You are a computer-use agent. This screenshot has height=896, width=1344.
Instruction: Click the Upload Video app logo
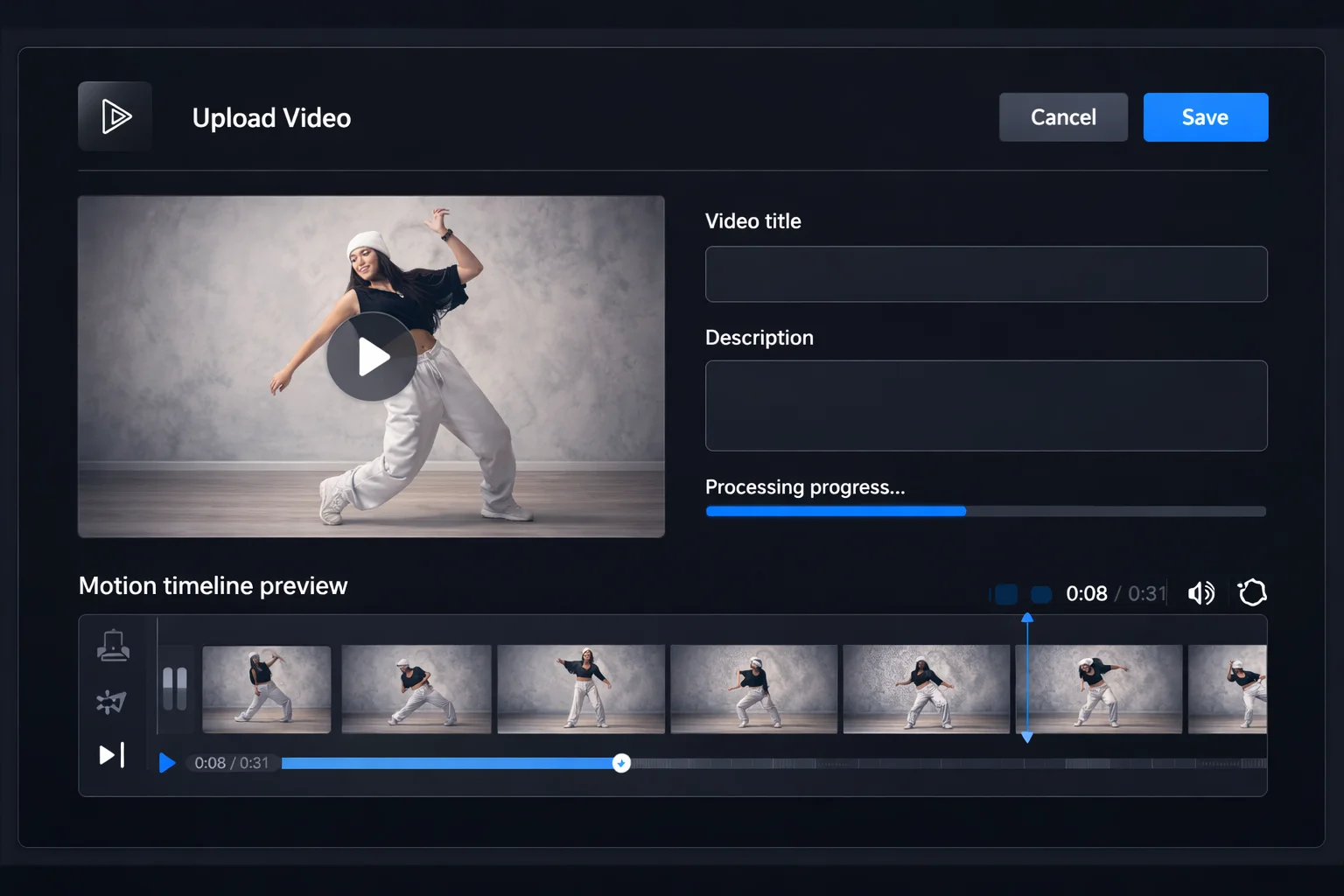(115, 115)
